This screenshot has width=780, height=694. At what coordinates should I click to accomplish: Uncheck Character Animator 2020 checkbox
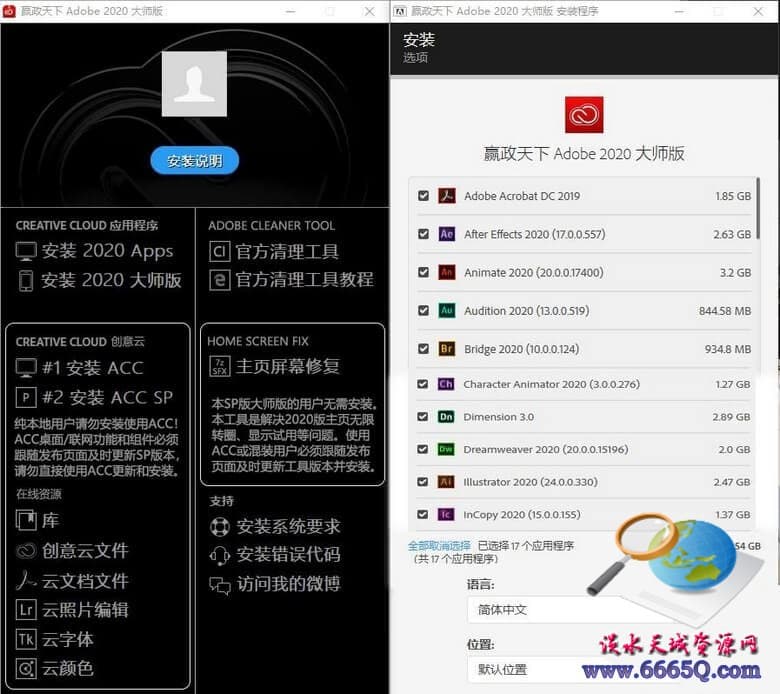point(423,384)
